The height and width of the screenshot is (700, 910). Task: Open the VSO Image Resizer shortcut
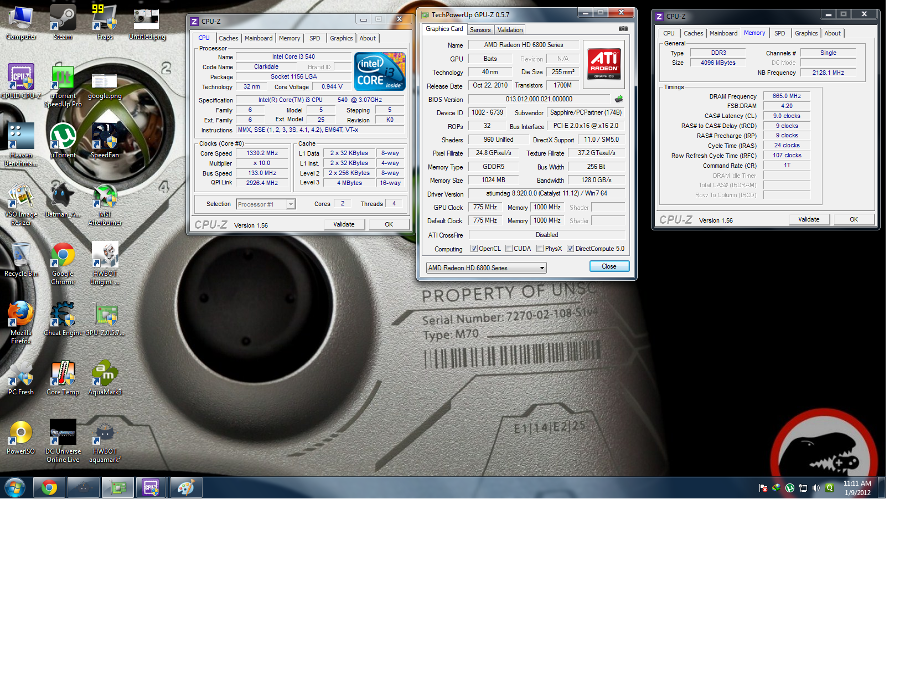coord(21,204)
